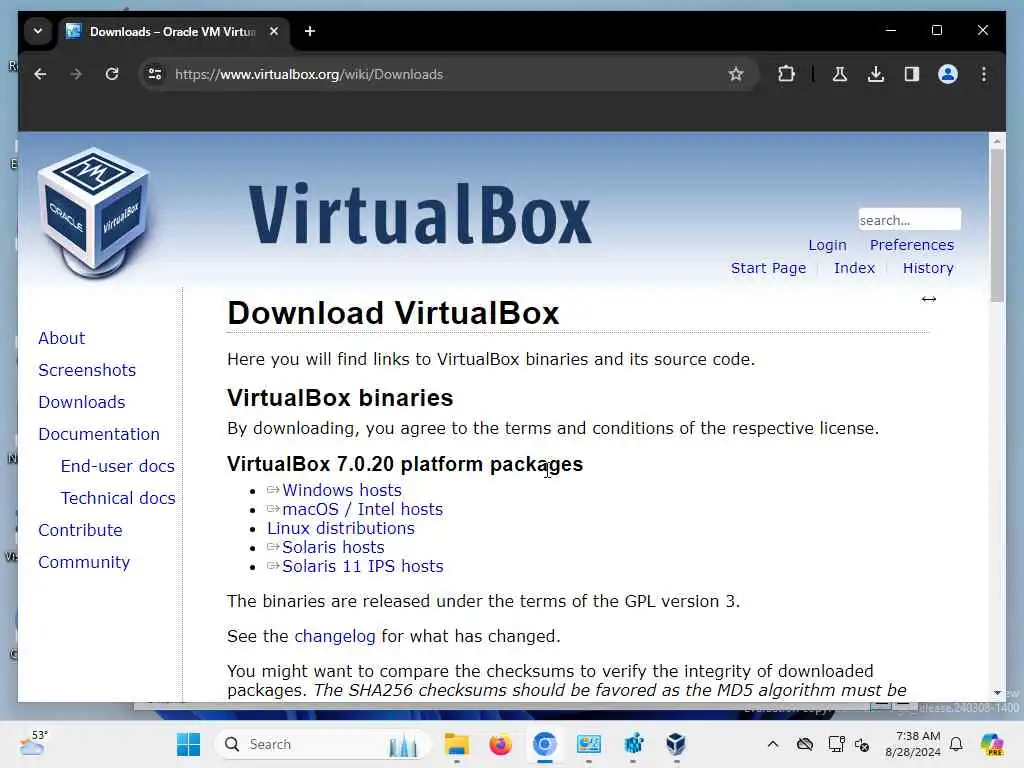Open Contribute in the sidebar
This screenshot has width=1024, height=768.
[80, 530]
